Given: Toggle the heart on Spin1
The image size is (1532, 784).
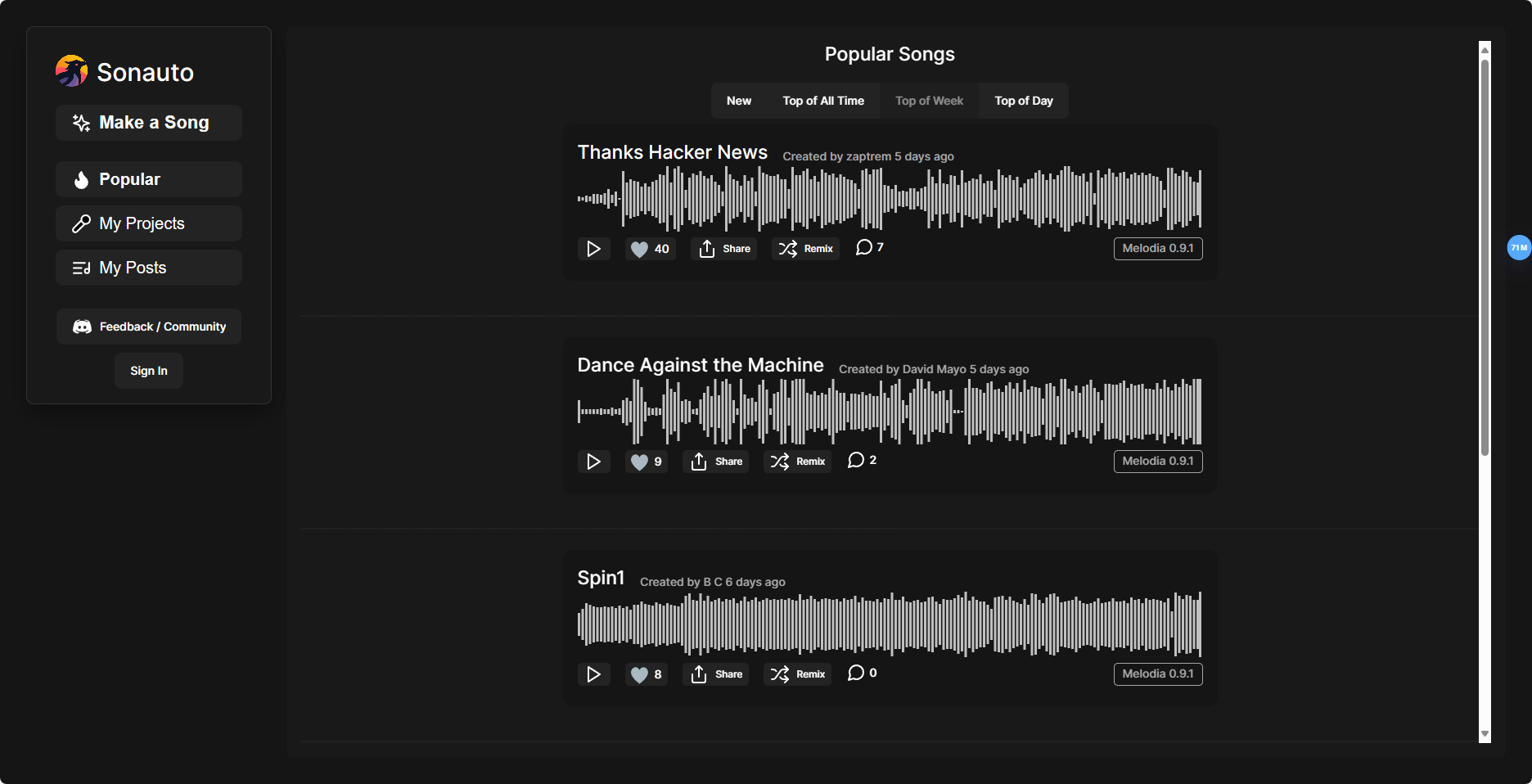Looking at the screenshot, I should (646, 674).
